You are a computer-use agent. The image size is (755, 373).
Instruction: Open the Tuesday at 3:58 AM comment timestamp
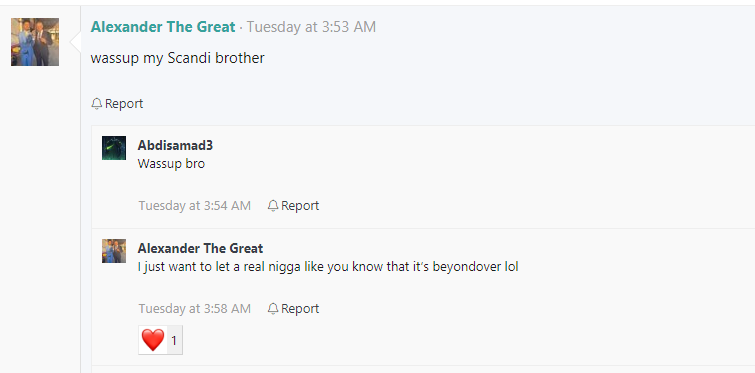coord(195,309)
